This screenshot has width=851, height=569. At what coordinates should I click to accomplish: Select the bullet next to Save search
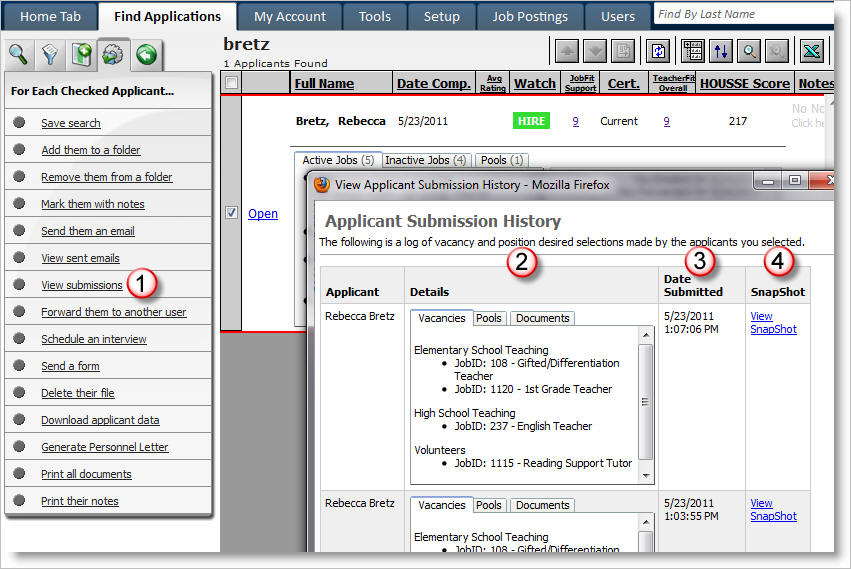pos(19,123)
